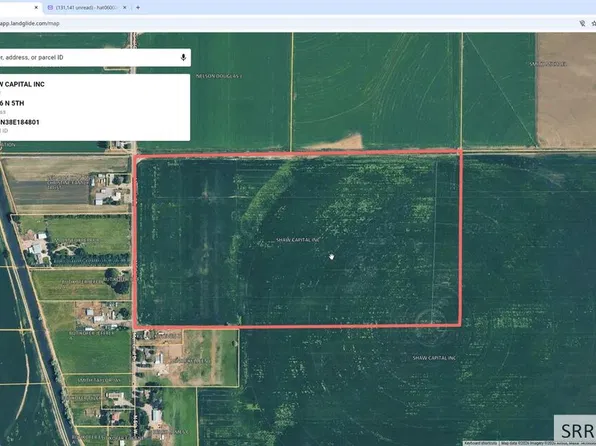Click the bookmark star icon in address bar
596x446 pixels.
[x=593, y=24]
